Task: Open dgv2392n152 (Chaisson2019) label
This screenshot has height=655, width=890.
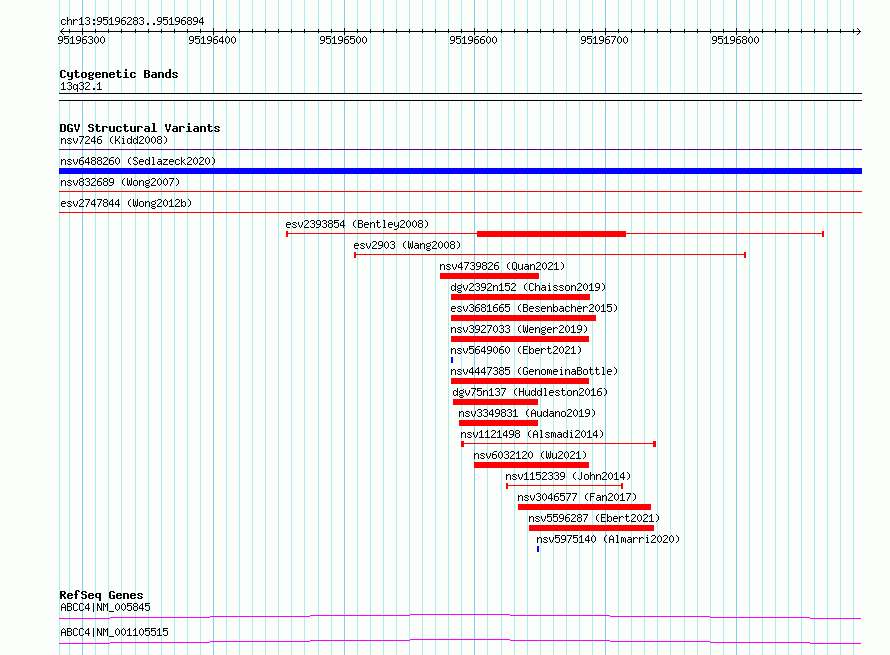Action: [528, 287]
